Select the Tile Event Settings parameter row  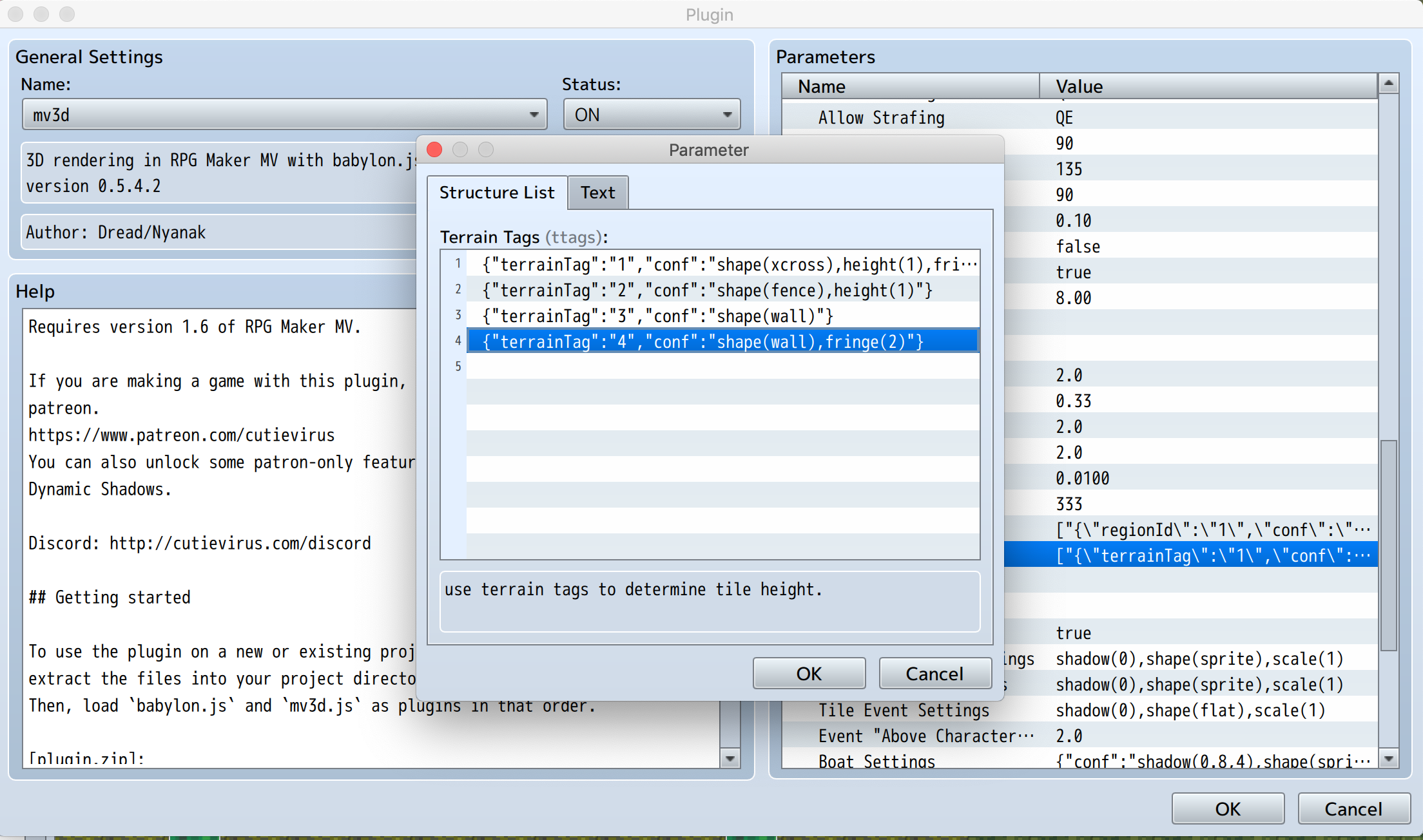tap(903, 710)
